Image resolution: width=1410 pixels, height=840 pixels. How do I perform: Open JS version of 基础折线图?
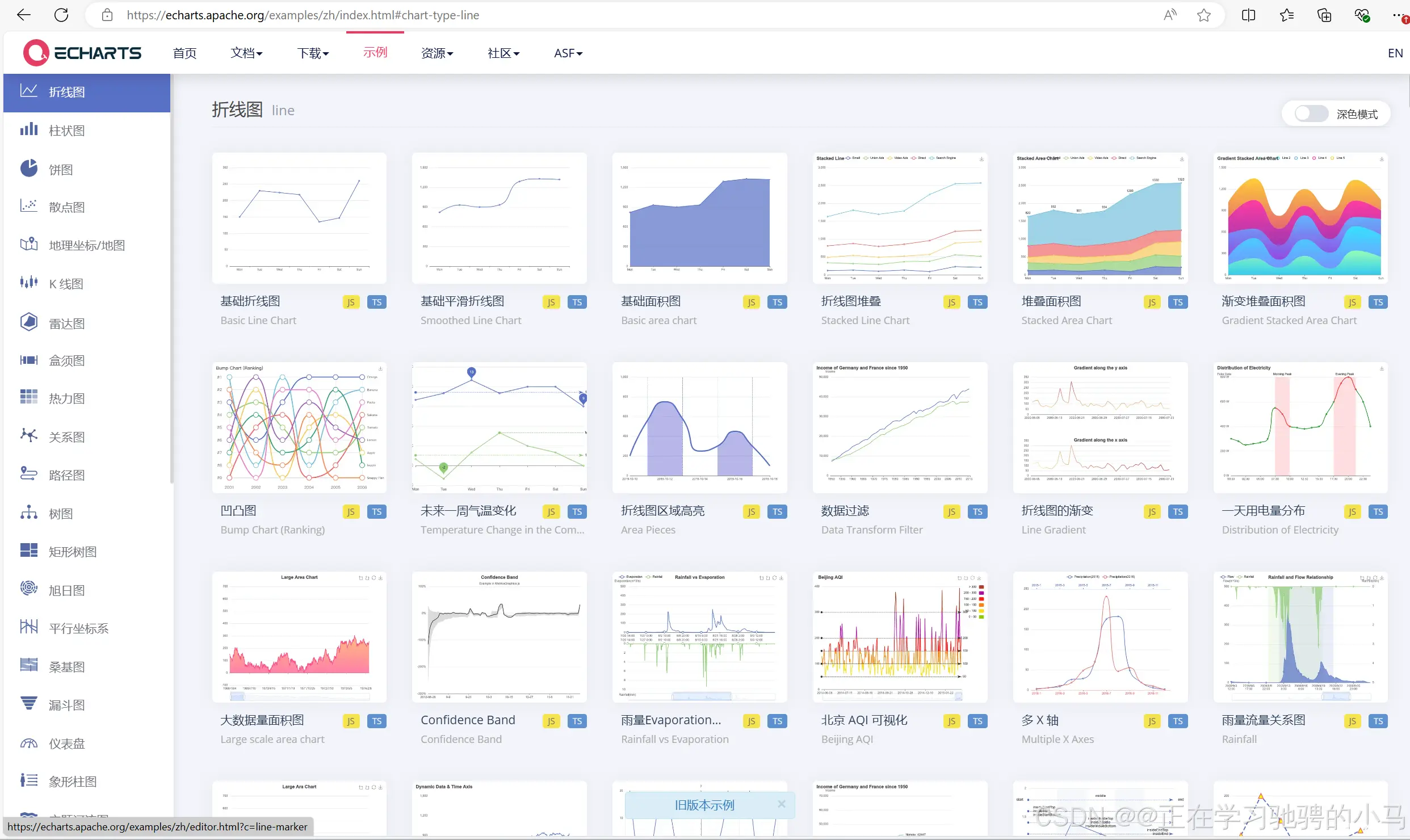coord(351,302)
